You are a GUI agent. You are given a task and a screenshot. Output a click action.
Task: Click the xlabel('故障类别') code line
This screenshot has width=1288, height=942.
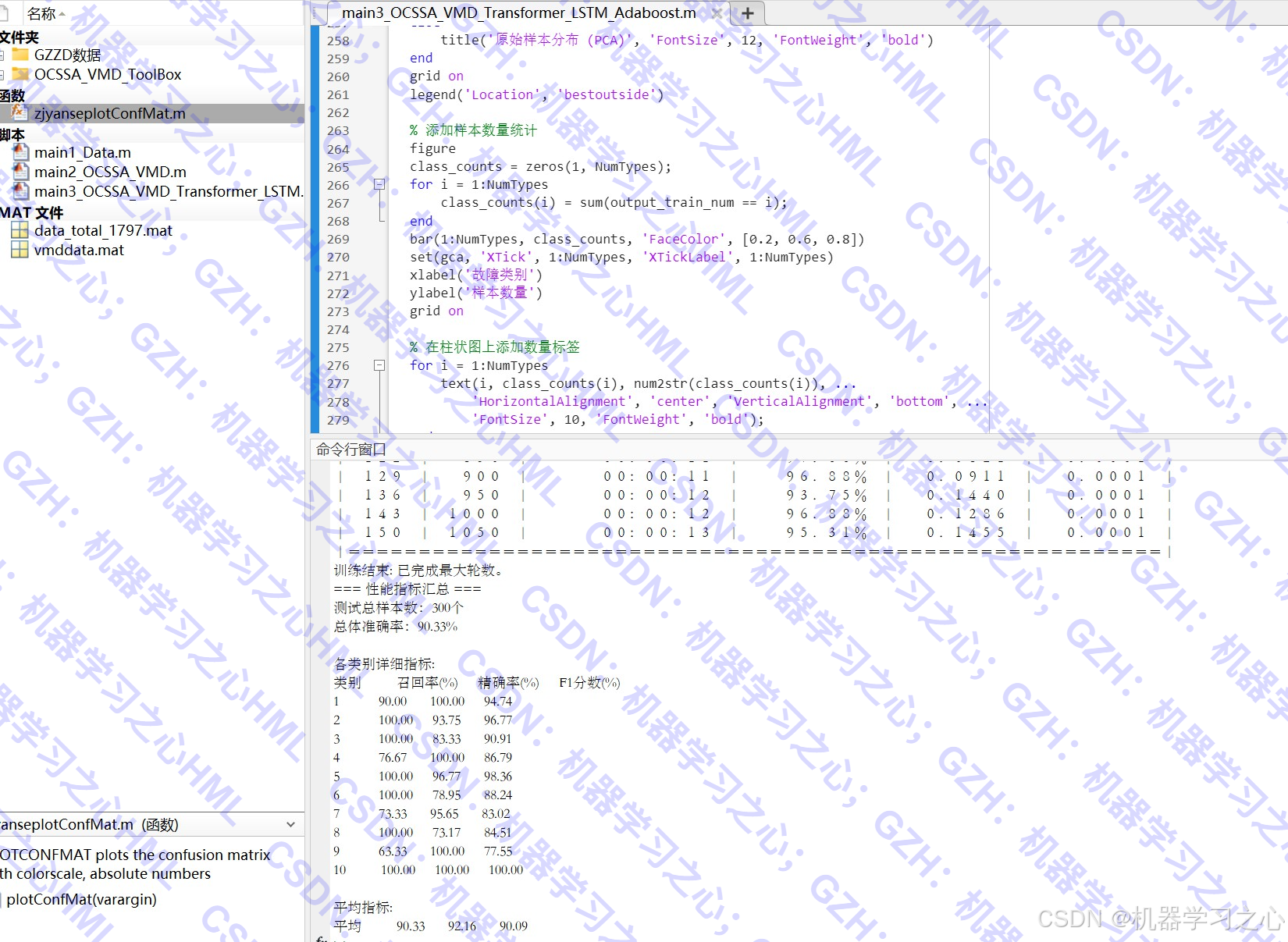(475, 275)
